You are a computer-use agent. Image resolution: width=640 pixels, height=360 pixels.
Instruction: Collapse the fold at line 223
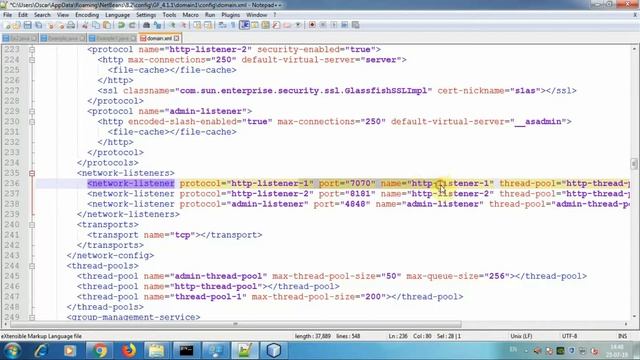click(x=32, y=49)
